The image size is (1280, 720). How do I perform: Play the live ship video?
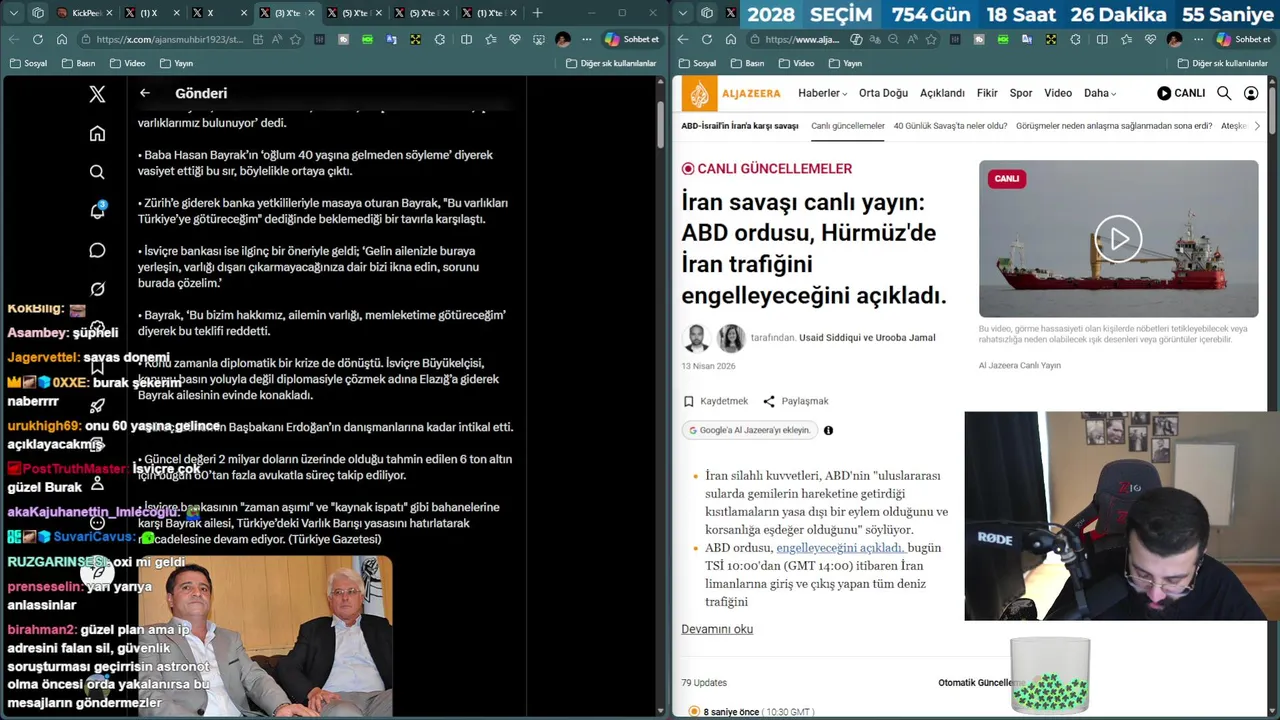click(1118, 239)
